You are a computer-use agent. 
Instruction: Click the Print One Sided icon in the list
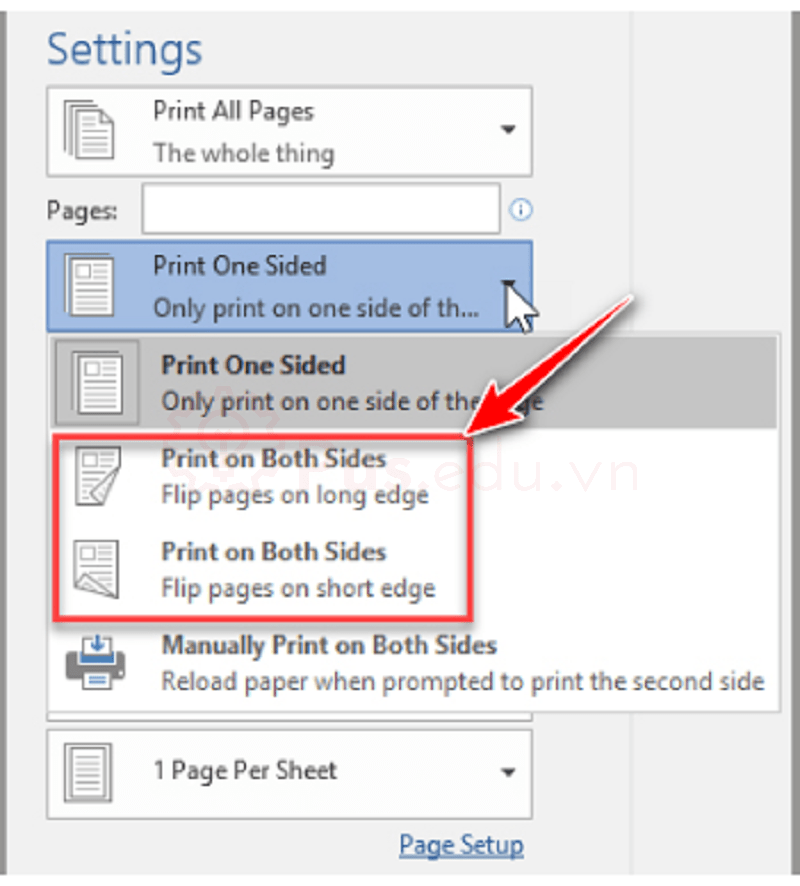97,384
